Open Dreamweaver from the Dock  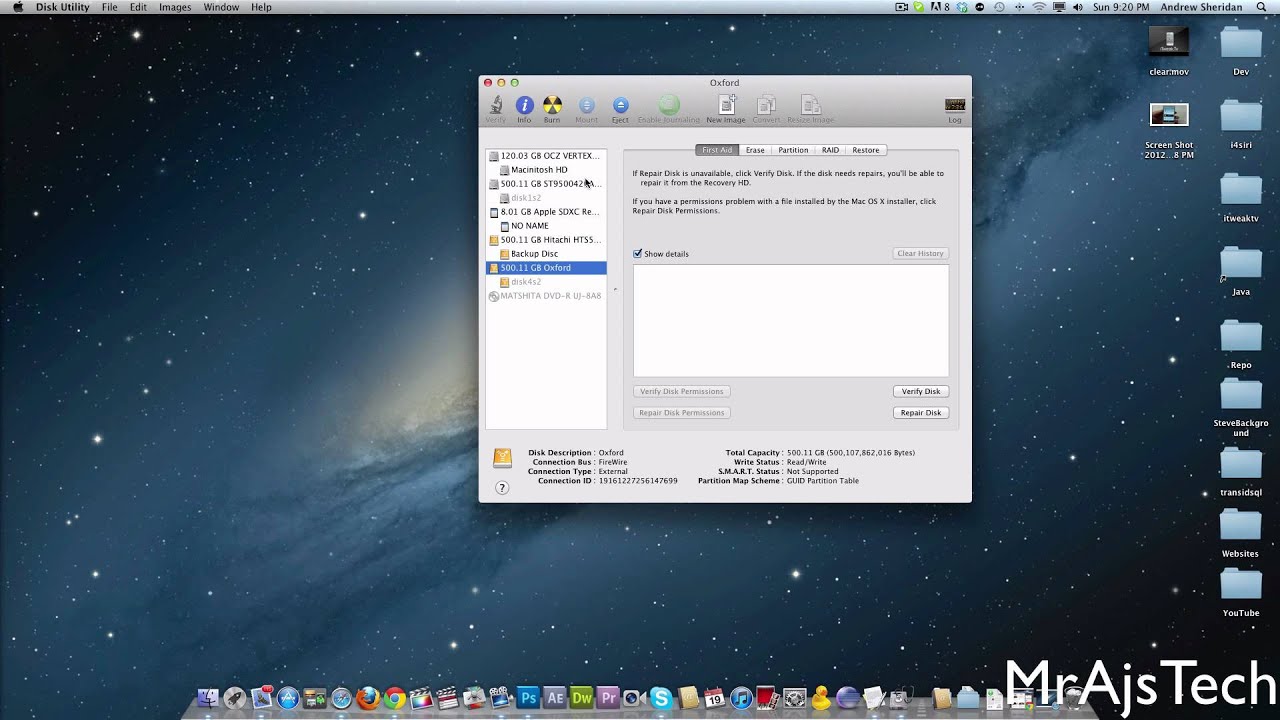tap(582, 698)
